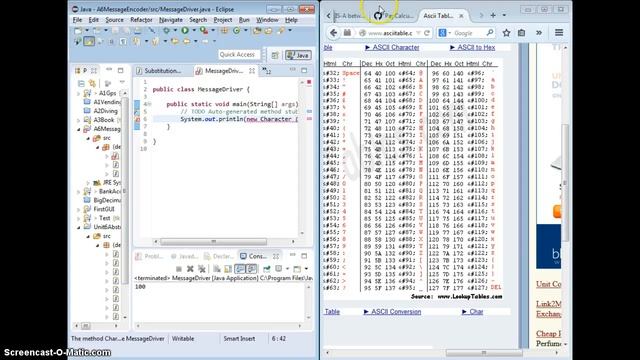
Task: Click the System.out.println code line
Action: click(x=239, y=119)
